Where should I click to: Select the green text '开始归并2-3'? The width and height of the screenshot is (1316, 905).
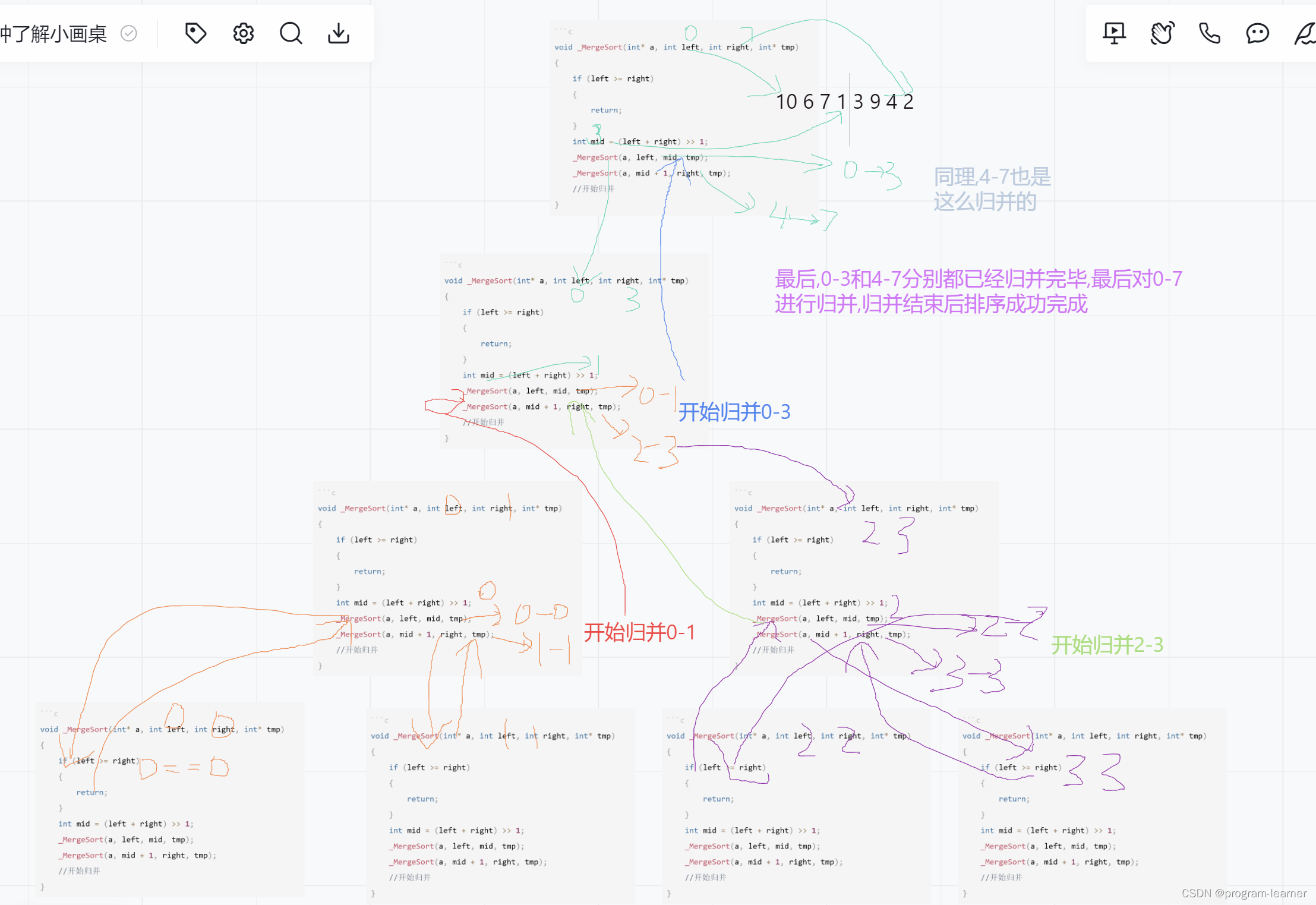click(1107, 645)
